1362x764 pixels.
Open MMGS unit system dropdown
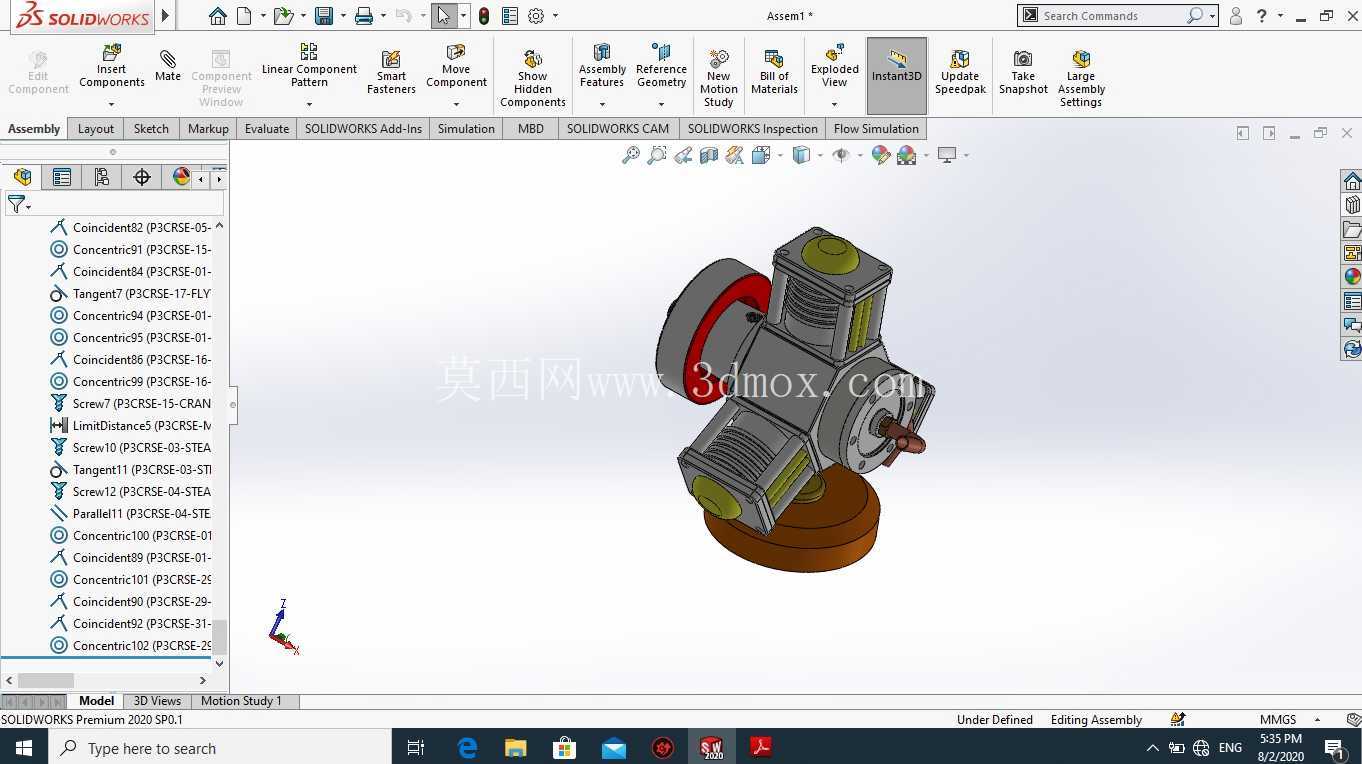click(1316, 720)
